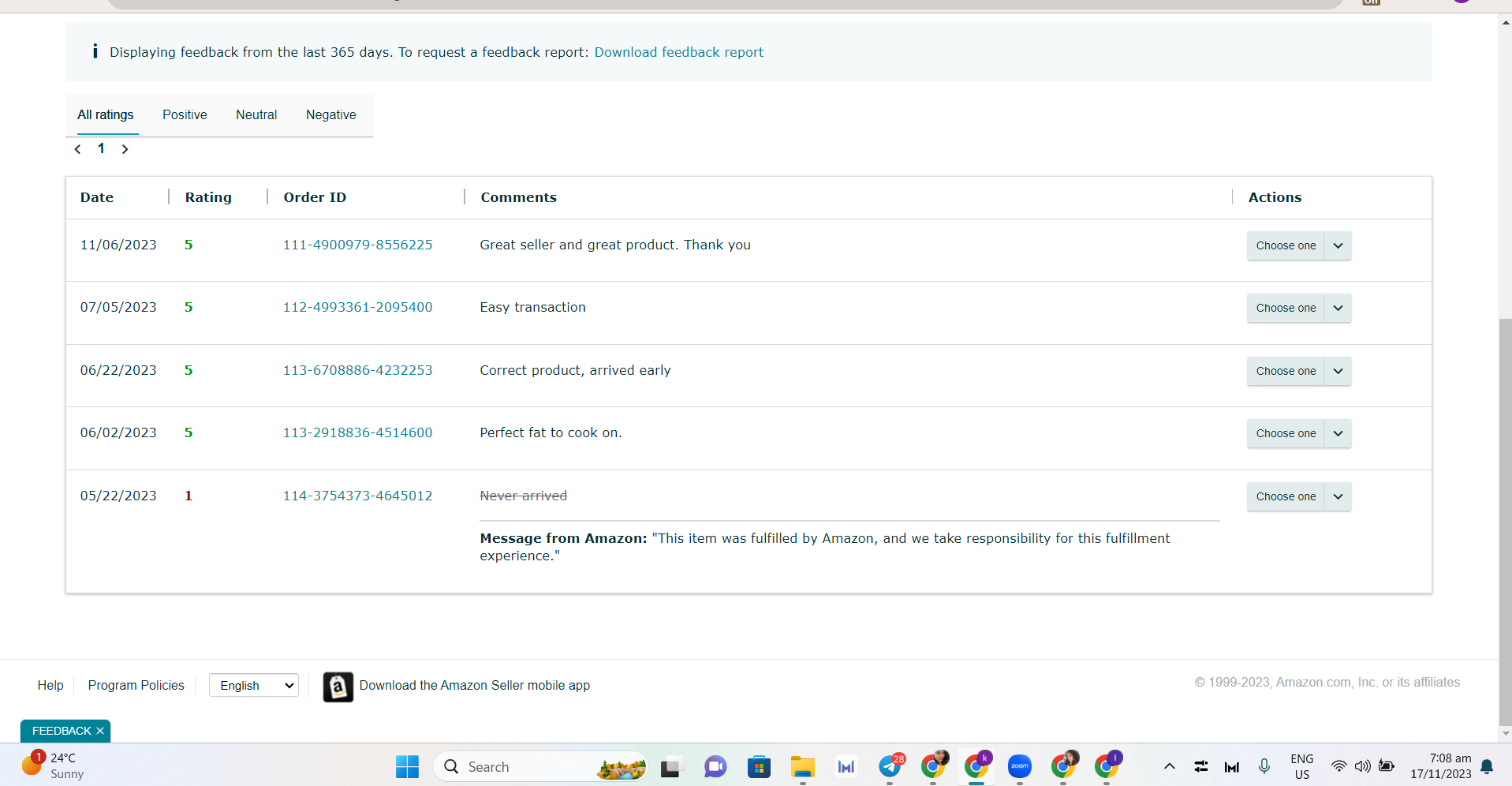This screenshot has width=1512, height=786.
Task: Open File Explorer taskbar icon
Action: tap(802, 766)
